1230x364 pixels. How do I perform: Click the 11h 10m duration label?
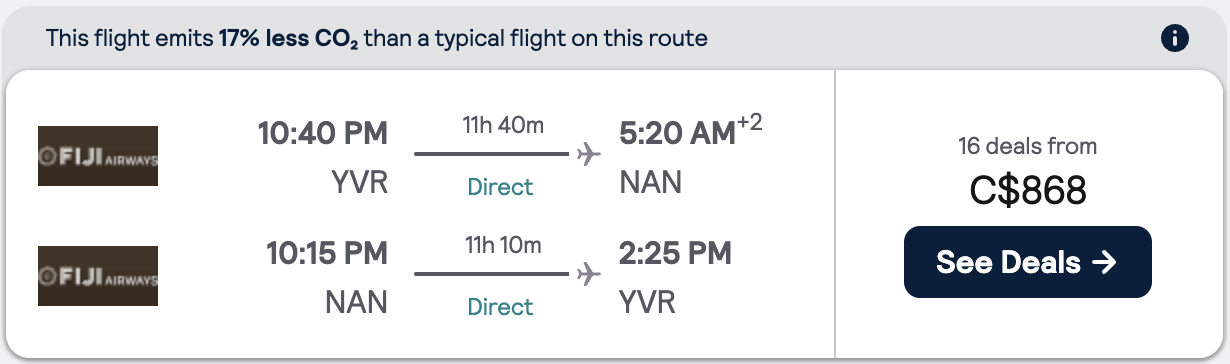tap(502, 245)
